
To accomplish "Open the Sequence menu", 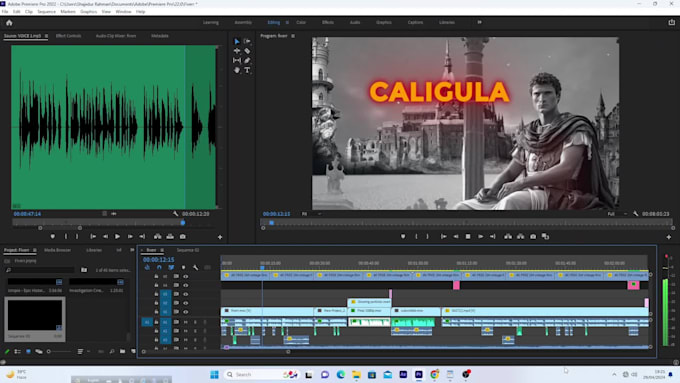I will coord(46,12).
